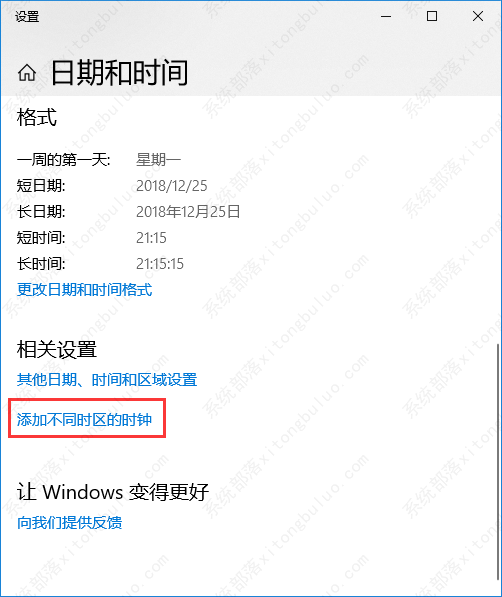The image size is (502, 597).
Task: Click the 让 Windows 变得更好 heading
Action: 113,492
